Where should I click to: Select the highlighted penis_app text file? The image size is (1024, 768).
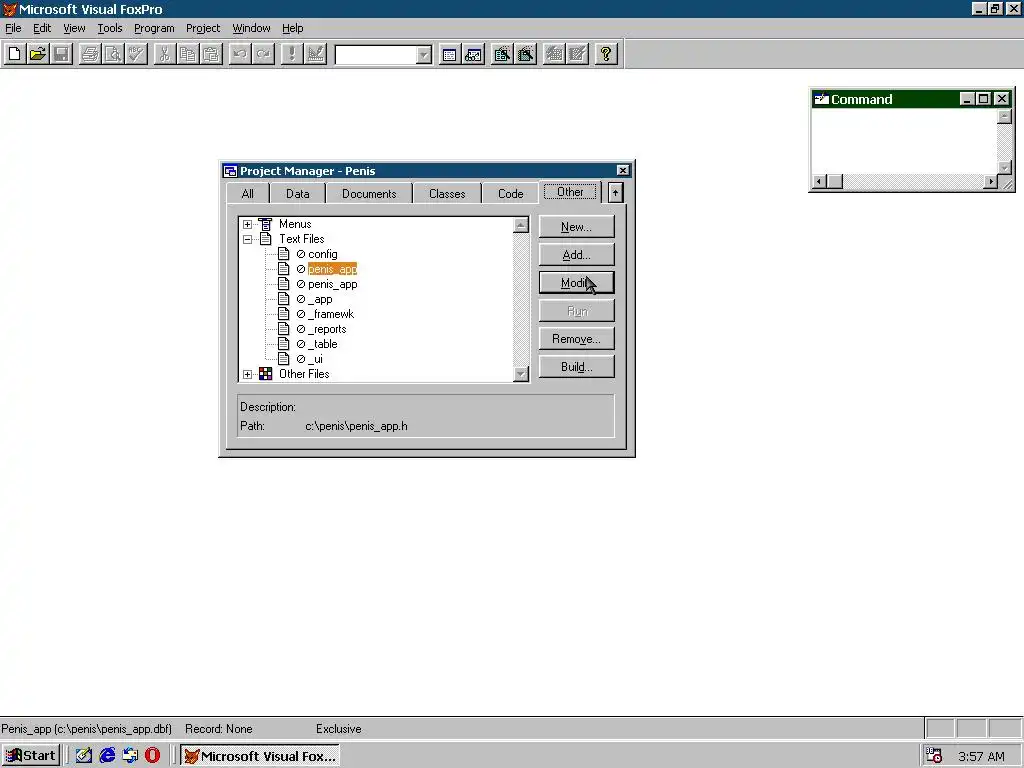click(332, 269)
